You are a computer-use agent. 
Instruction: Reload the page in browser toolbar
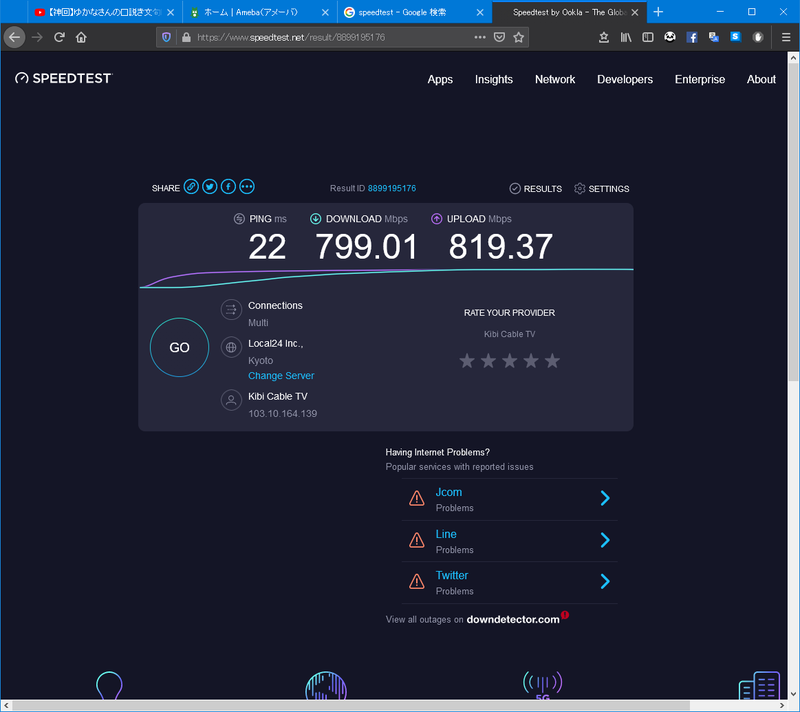tap(59, 37)
